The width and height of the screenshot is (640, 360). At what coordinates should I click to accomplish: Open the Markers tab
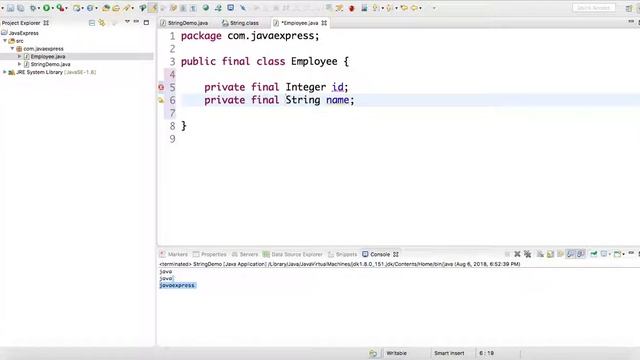pos(174,254)
